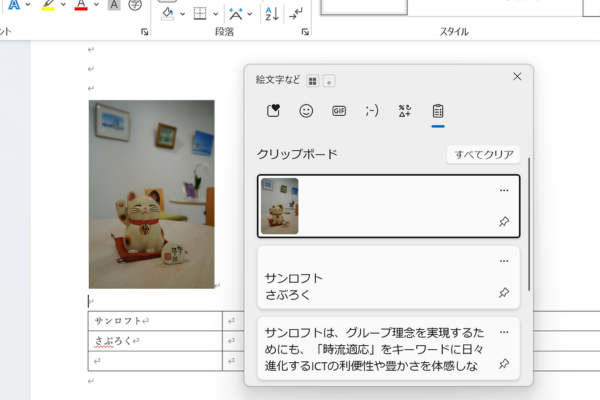This screenshot has width=600, height=400.
Task: Open more options for サンロフト さぶろく item
Action: 504,261
